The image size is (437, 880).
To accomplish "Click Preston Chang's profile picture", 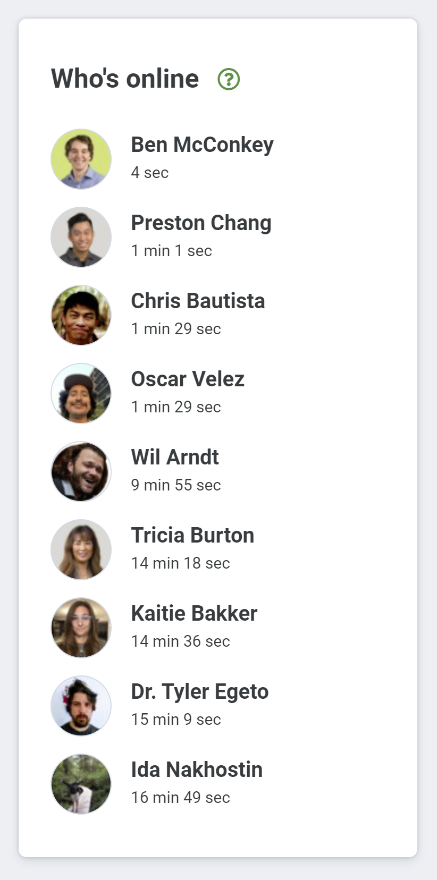I will [81, 237].
